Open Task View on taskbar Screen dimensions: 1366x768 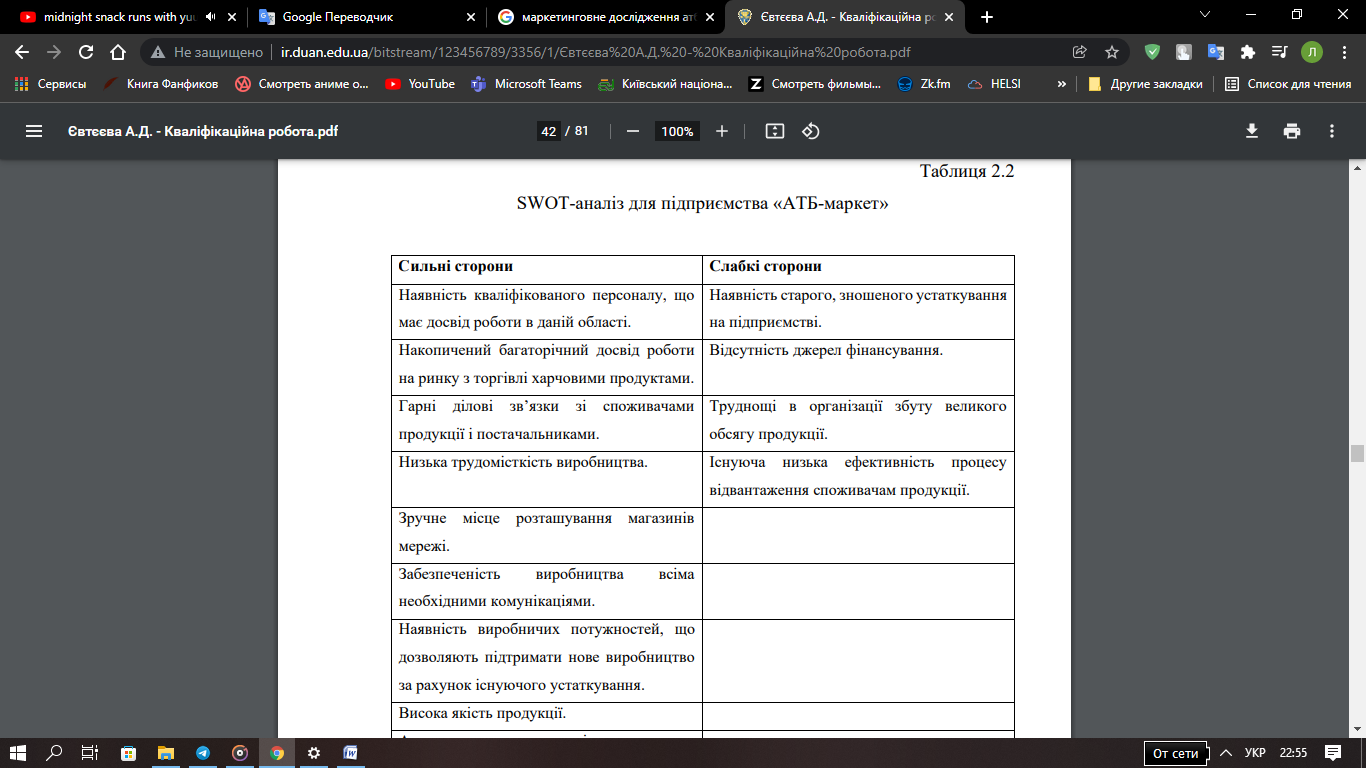pyautogui.click(x=90, y=753)
